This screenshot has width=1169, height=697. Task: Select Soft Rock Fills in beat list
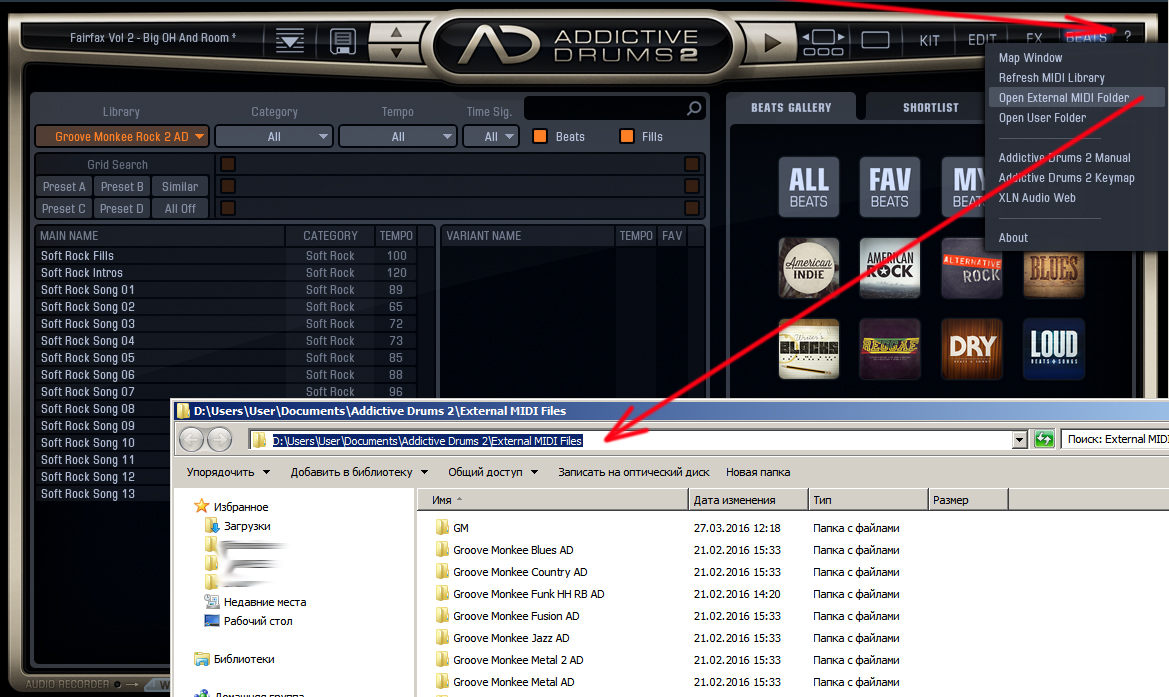point(226,256)
